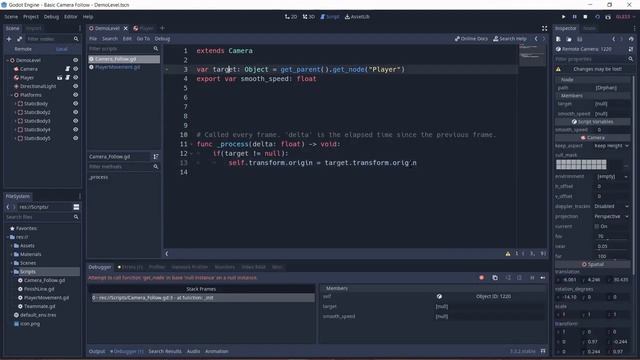
Task: Open Online Docs
Action: click(x=471, y=39)
